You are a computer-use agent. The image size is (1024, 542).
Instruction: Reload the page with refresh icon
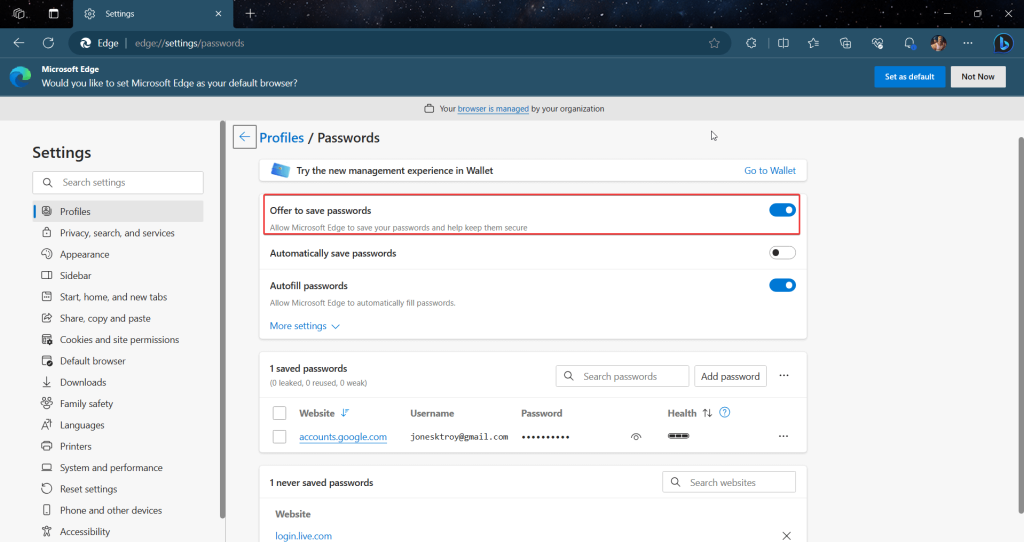click(x=48, y=43)
